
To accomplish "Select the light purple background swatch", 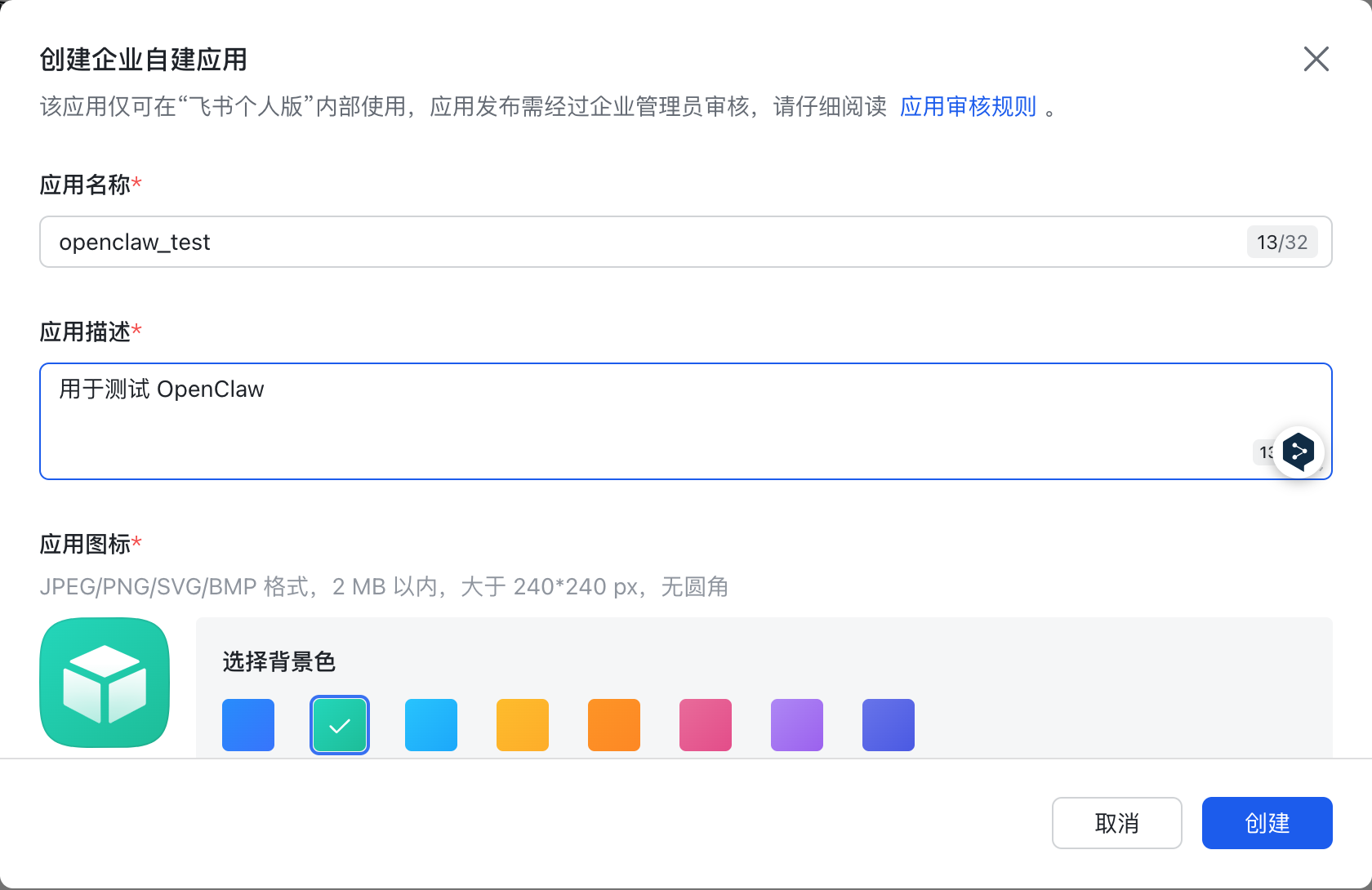I will click(797, 725).
